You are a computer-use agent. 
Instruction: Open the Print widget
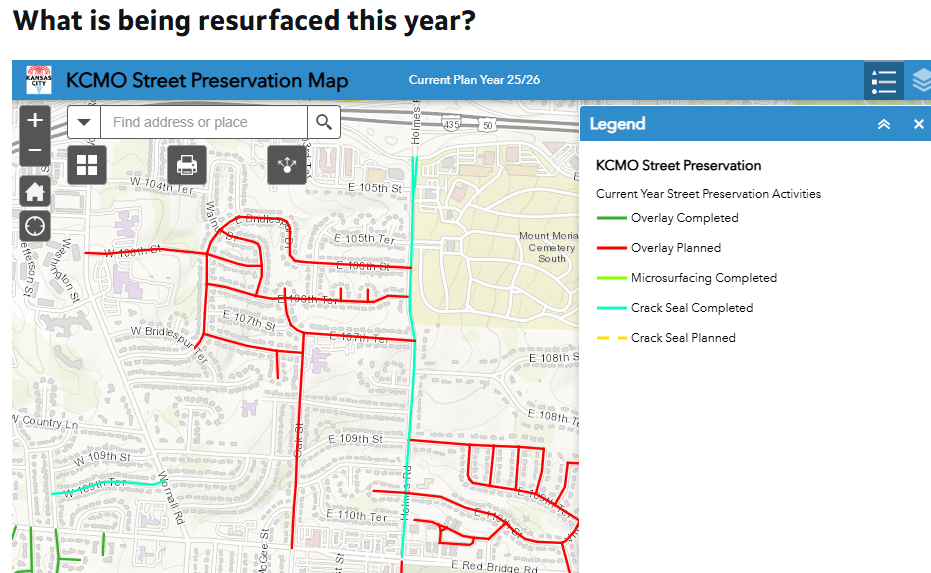[x=187, y=165]
